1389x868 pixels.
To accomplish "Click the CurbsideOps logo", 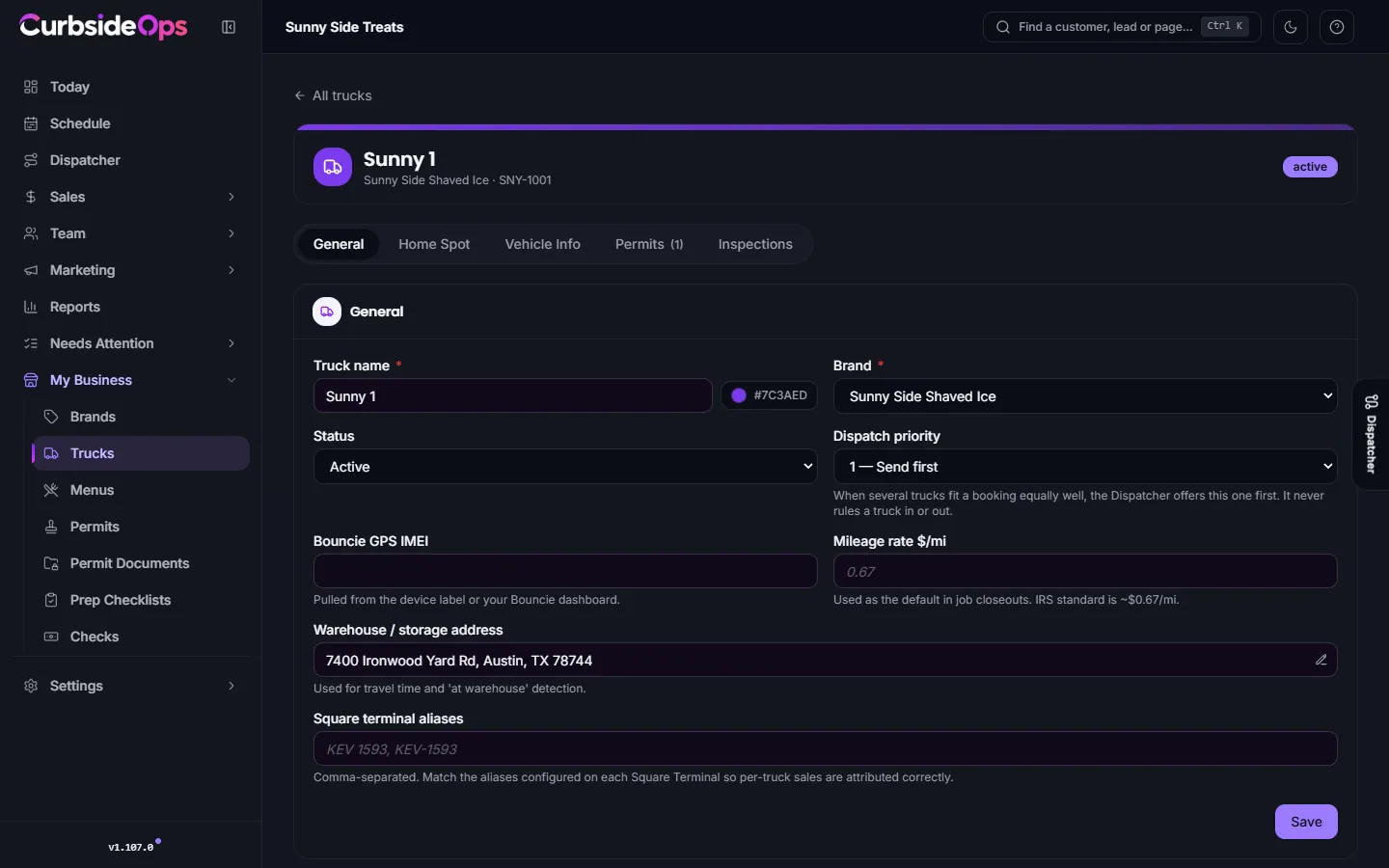I will [103, 26].
